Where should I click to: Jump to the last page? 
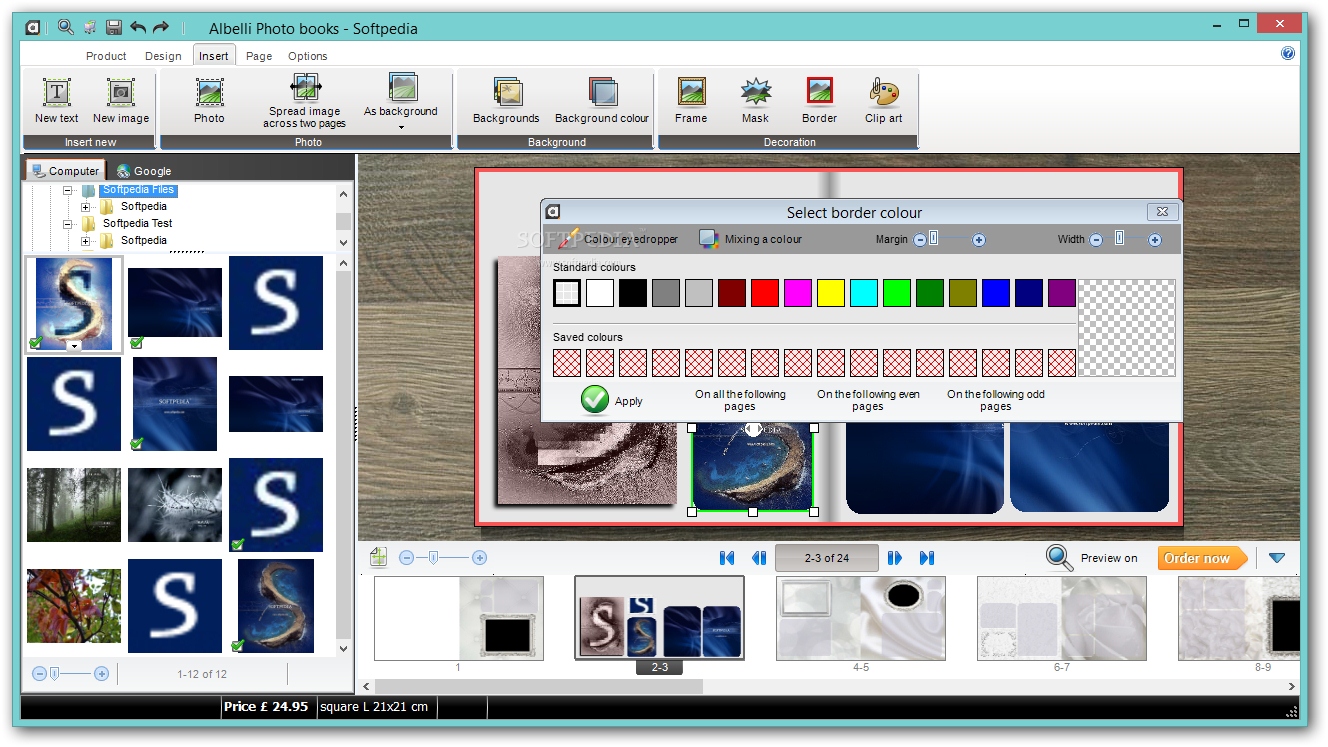pos(927,558)
